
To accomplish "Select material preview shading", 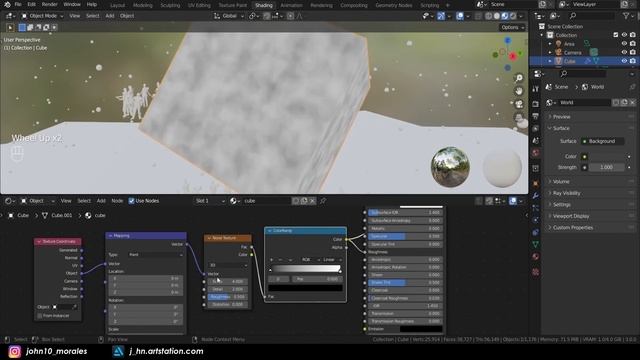I will (x=505, y=16).
